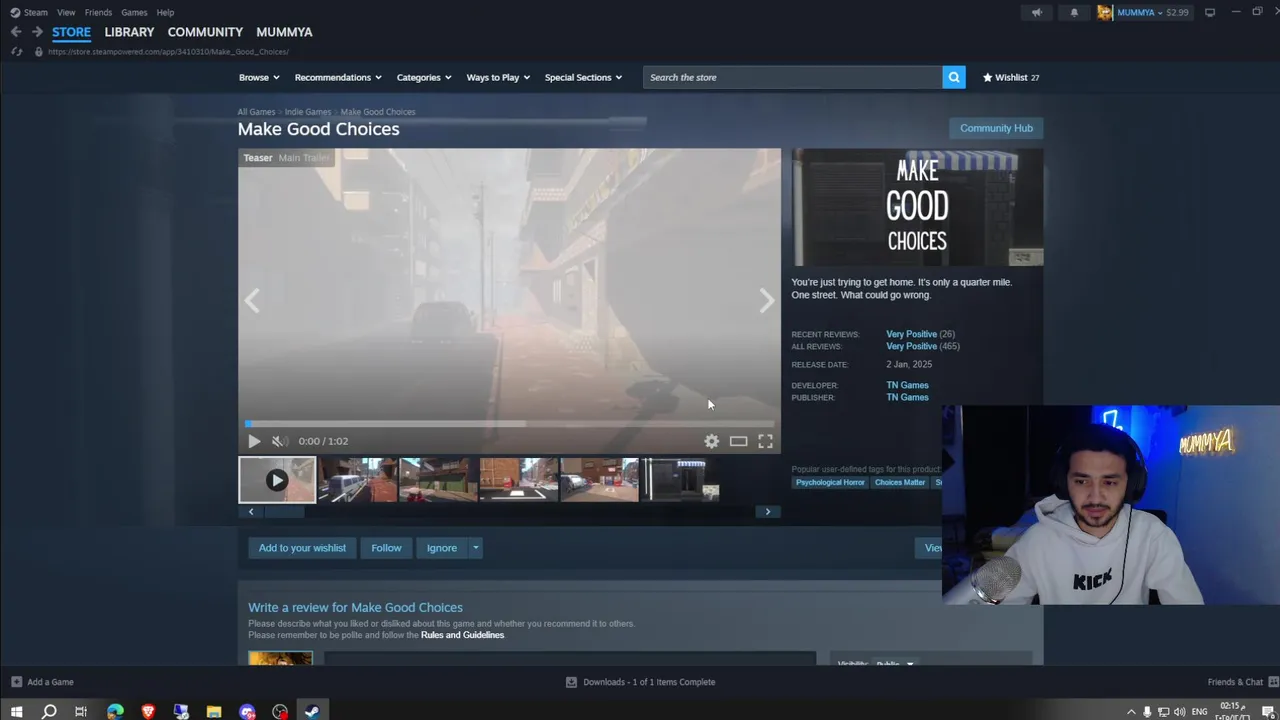Viewport: 1280px width, 720px height.
Task: Select the second screenshot thumbnail
Action: (438, 480)
